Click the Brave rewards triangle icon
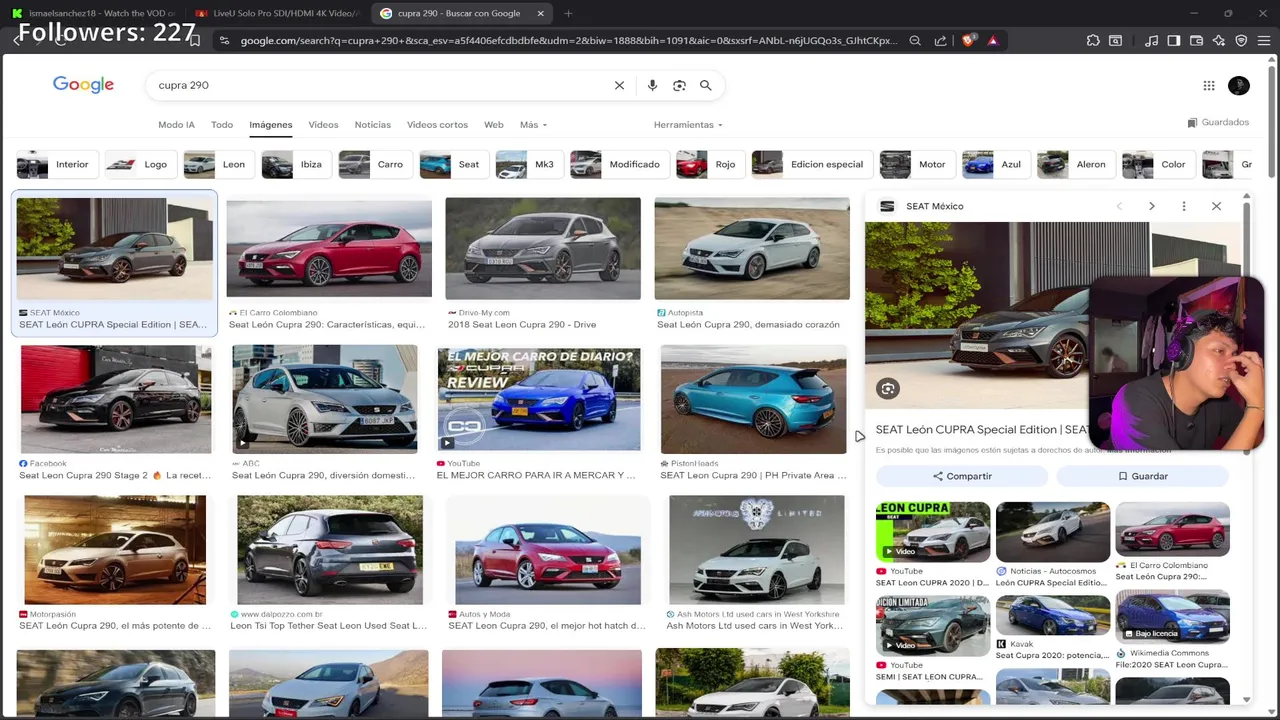Viewport: 1280px width, 720px height. [992, 41]
